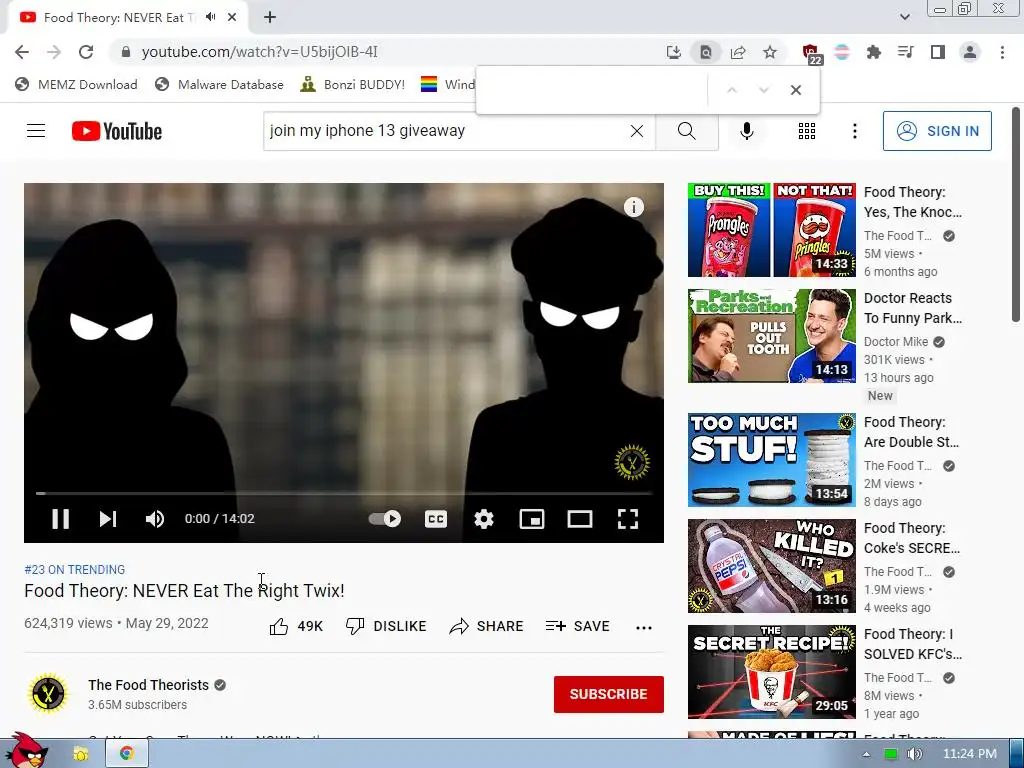Open the uBlock Origin extension icon
This screenshot has width=1024, height=768.
(811, 54)
